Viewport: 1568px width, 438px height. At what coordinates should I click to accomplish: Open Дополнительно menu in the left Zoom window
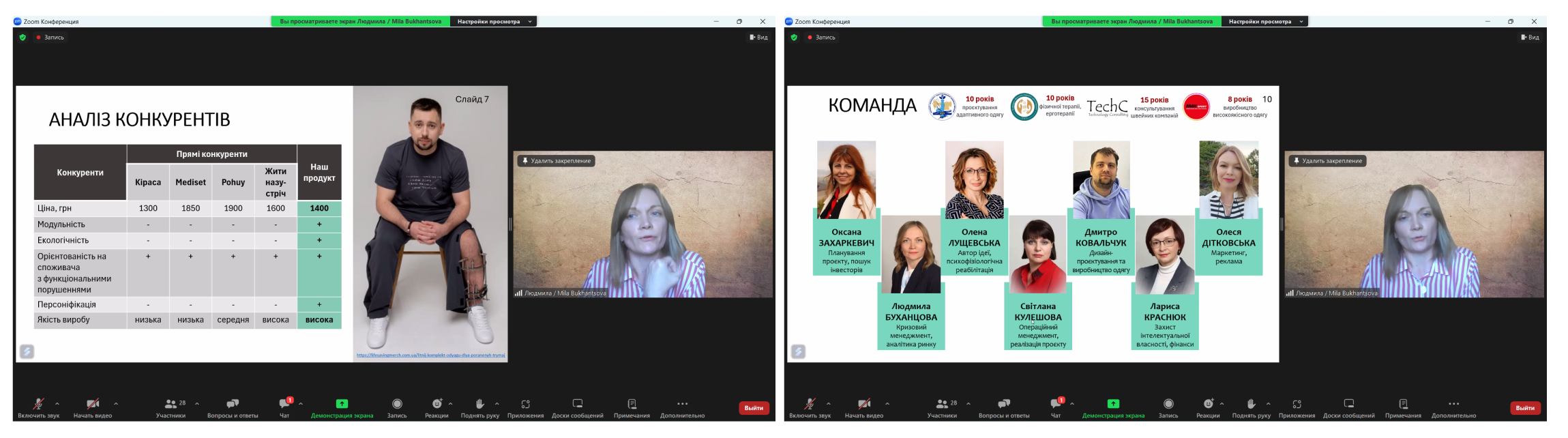tap(682, 407)
